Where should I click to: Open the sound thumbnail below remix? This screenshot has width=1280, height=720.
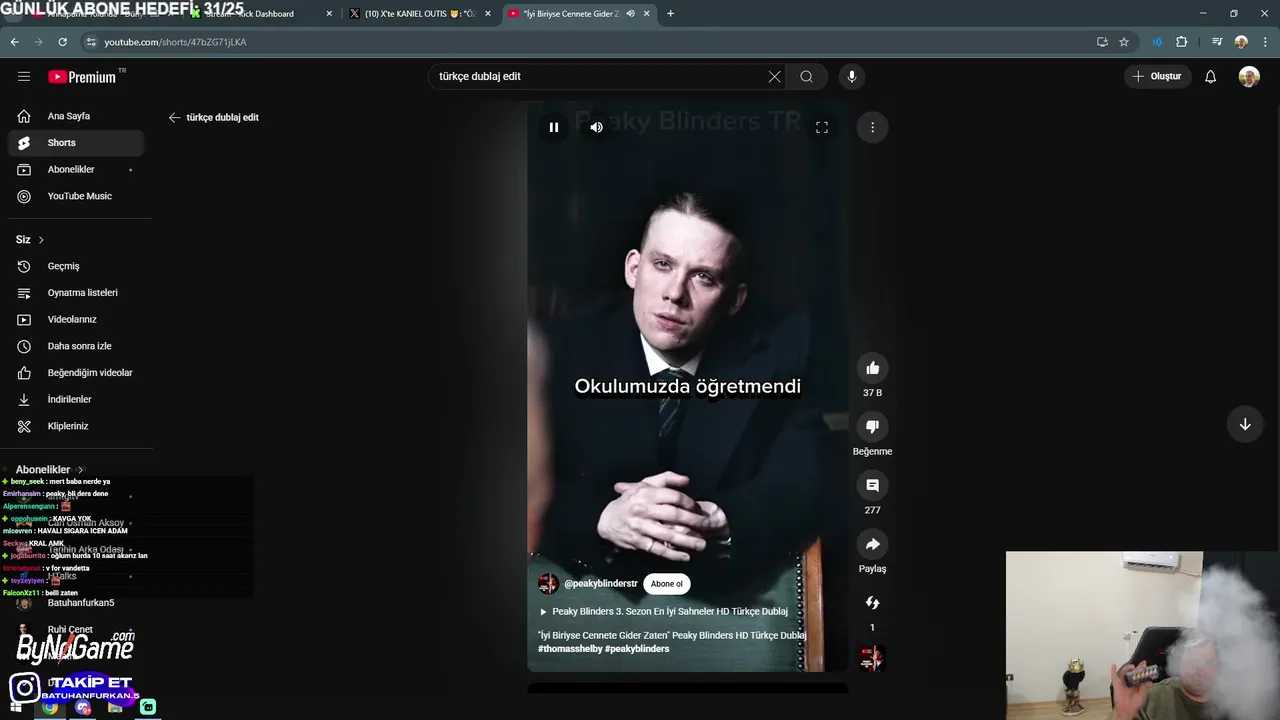[x=872, y=657]
